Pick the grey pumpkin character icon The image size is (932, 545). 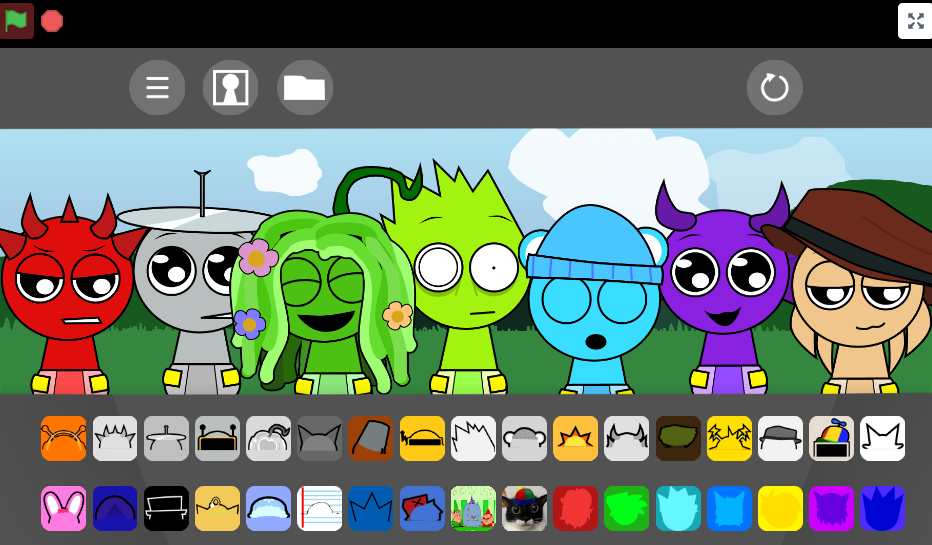click(x=268, y=438)
